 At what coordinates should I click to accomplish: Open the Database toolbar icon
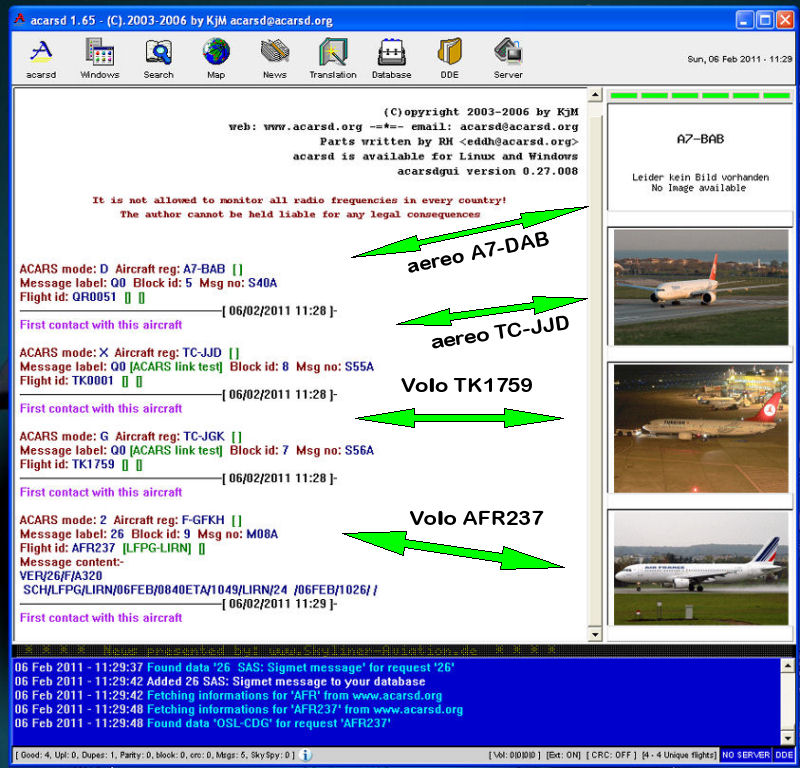point(391,58)
